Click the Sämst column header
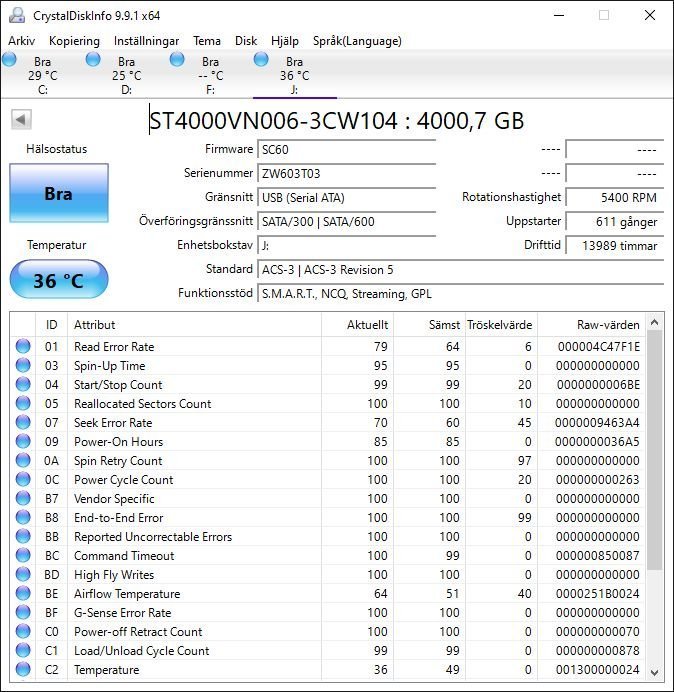This screenshot has width=674, height=692. point(429,325)
